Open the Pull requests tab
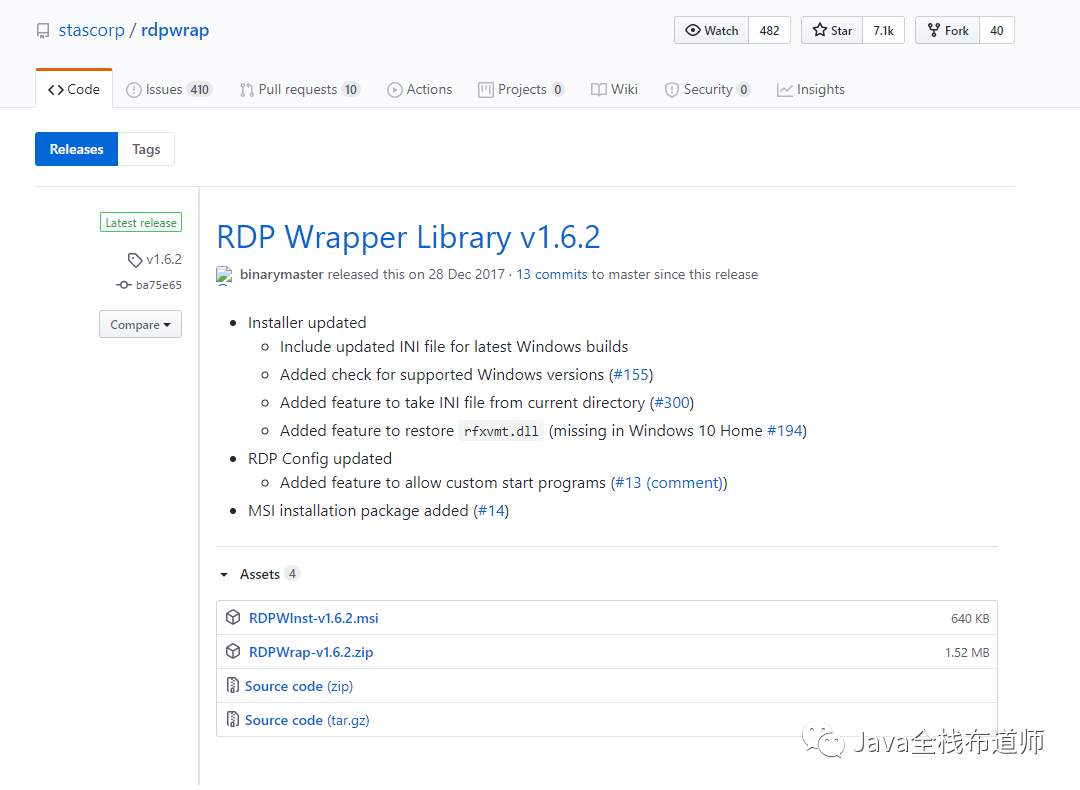1080x790 pixels. [x=300, y=90]
